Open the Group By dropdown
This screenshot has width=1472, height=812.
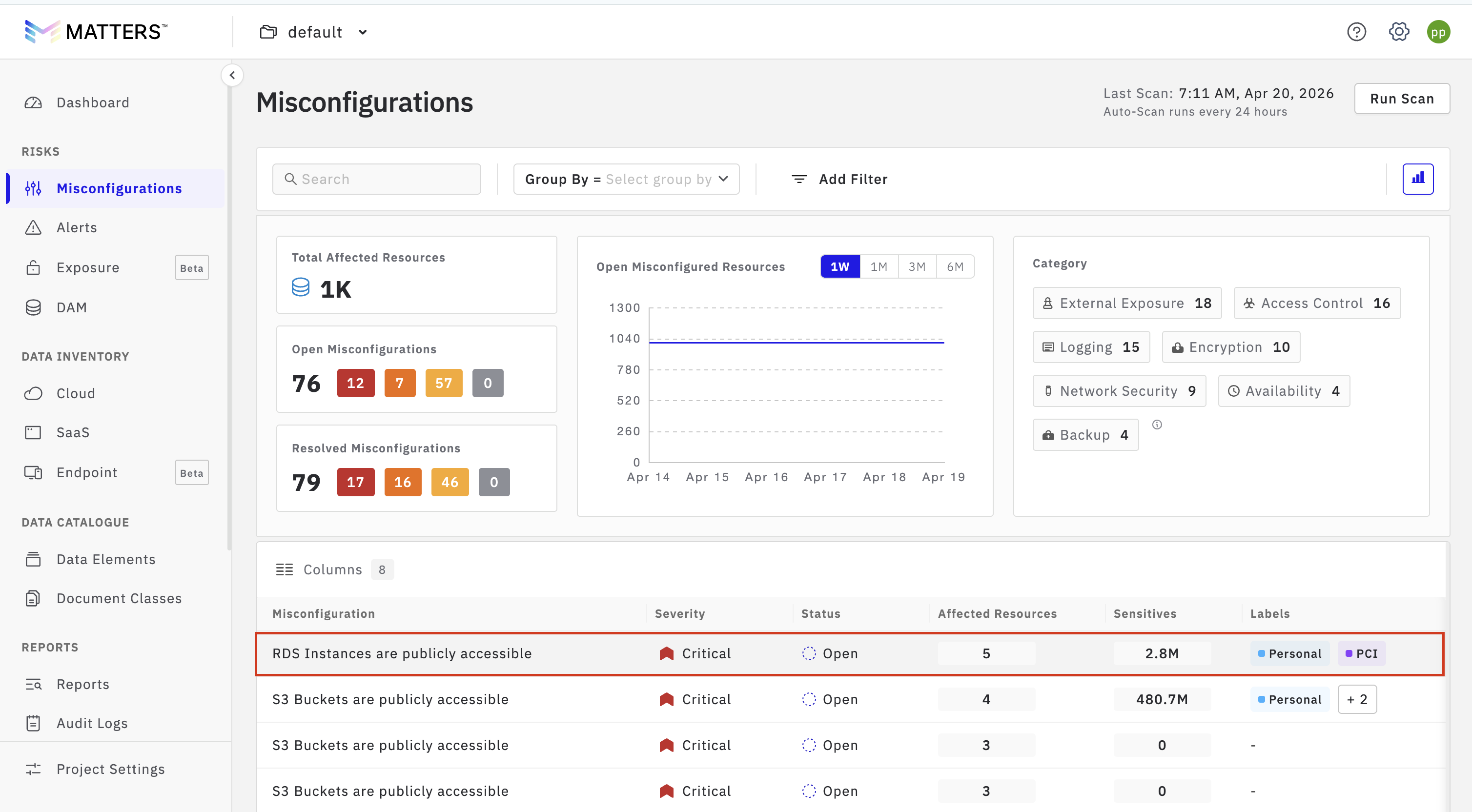pos(626,180)
